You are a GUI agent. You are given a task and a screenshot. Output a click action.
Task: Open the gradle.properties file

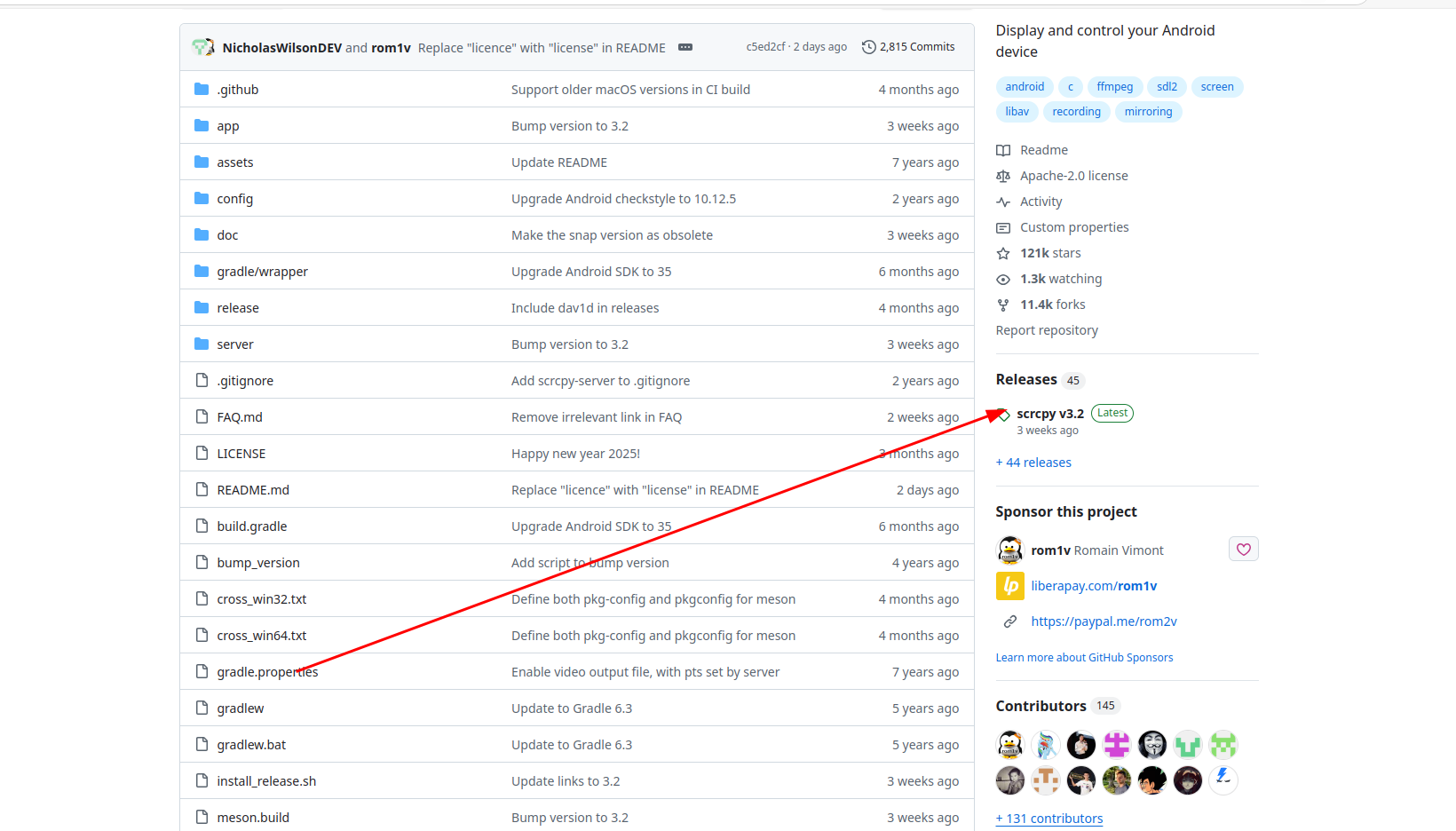(x=267, y=672)
